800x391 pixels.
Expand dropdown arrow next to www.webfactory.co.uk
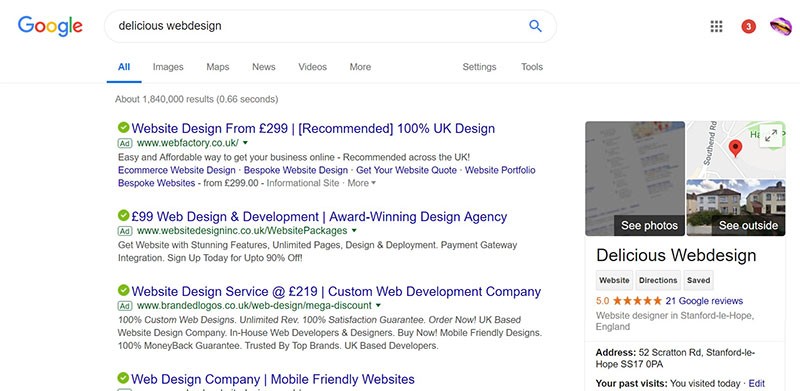pos(245,142)
